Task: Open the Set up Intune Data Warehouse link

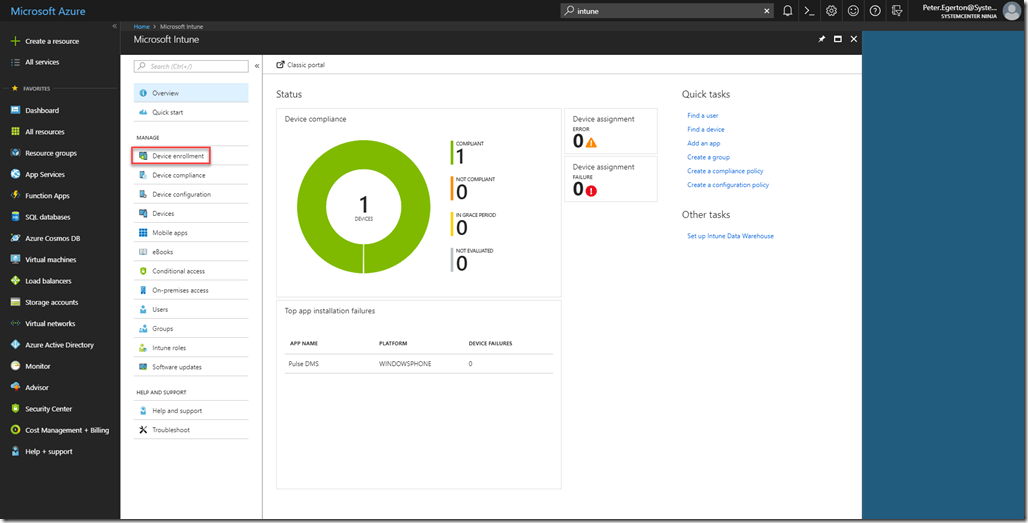Action: [730, 236]
